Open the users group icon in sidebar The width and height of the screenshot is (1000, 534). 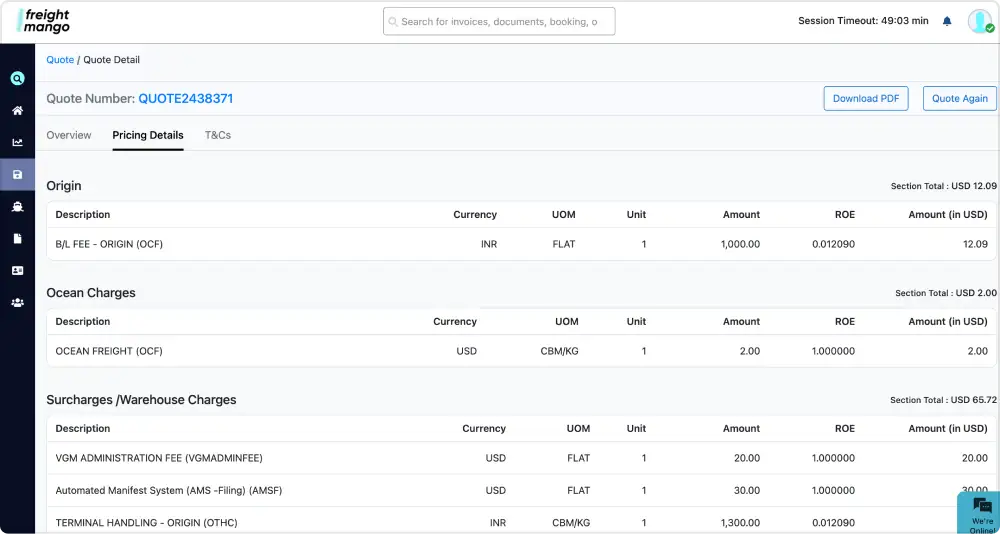click(x=17, y=302)
